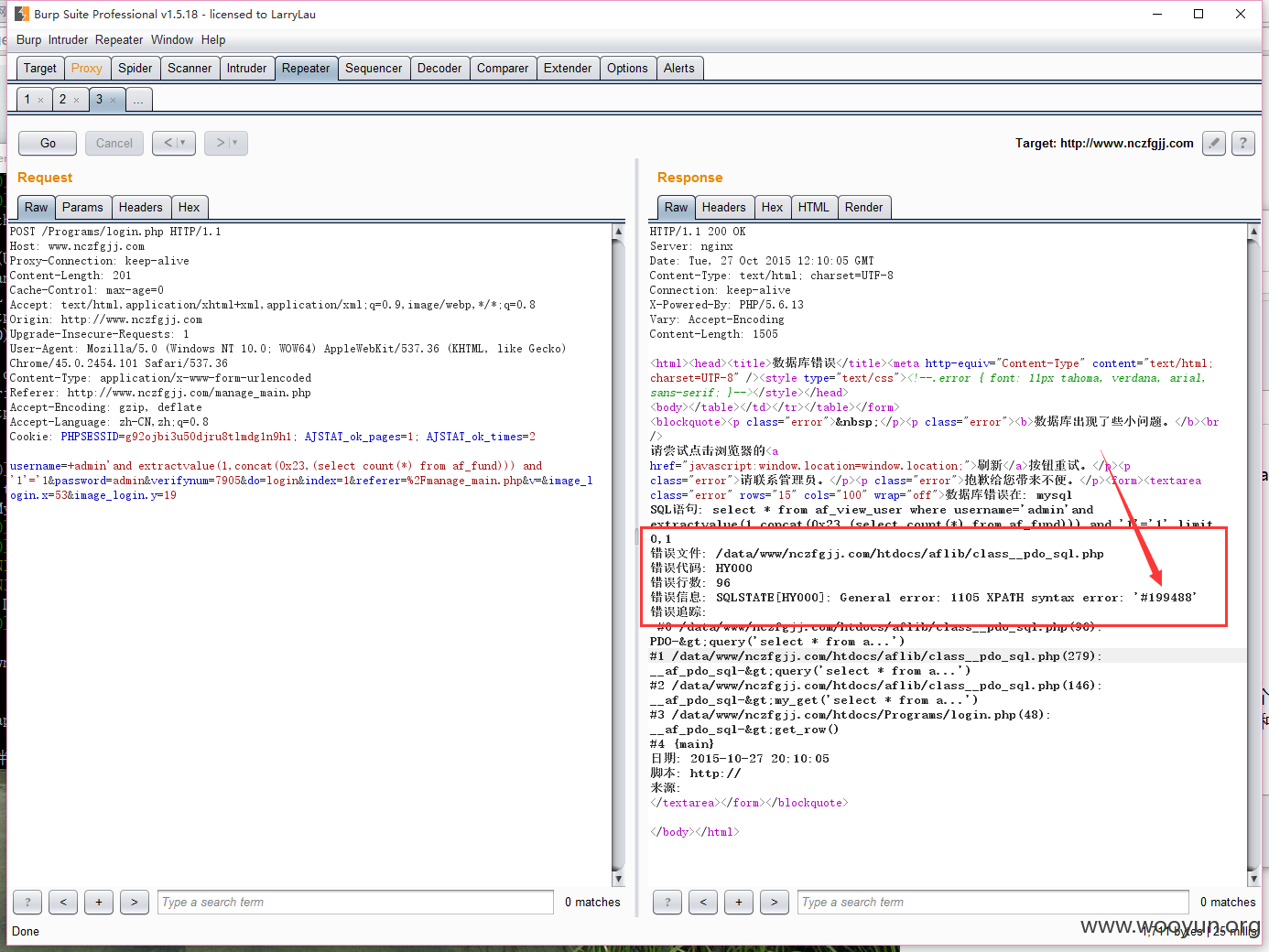Open the history forward dropdown button

pyautogui.click(x=226, y=143)
